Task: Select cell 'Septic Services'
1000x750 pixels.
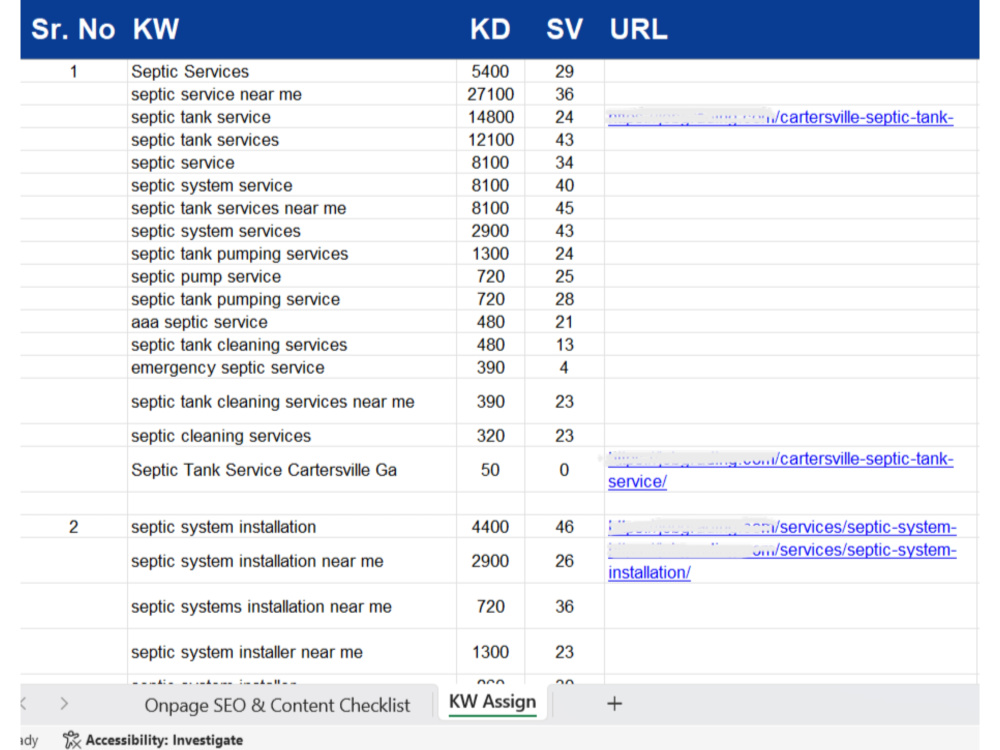Action: pos(292,71)
